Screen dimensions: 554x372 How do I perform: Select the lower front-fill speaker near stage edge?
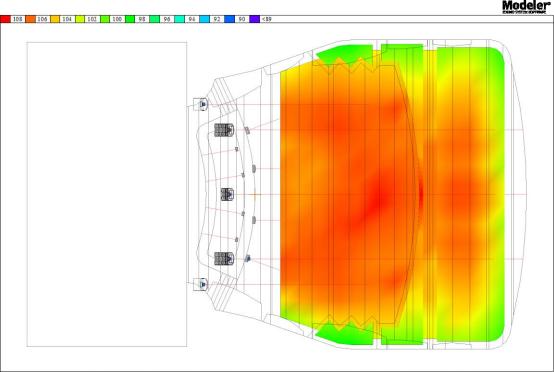coord(248,259)
